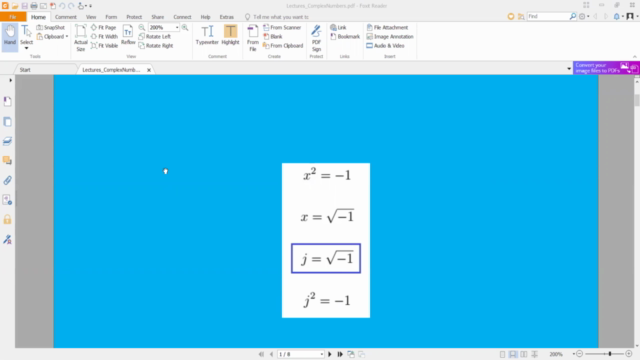The width and height of the screenshot is (640, 360).
Task: Click the Find search box
Action: [548, 16]
